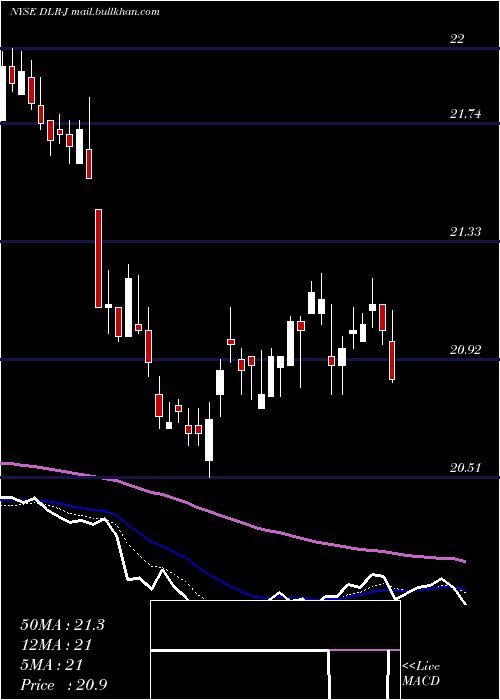Click the '5MA : 21' readout
The height and width of the screenshot is (700, 500).
click(52, 665)
